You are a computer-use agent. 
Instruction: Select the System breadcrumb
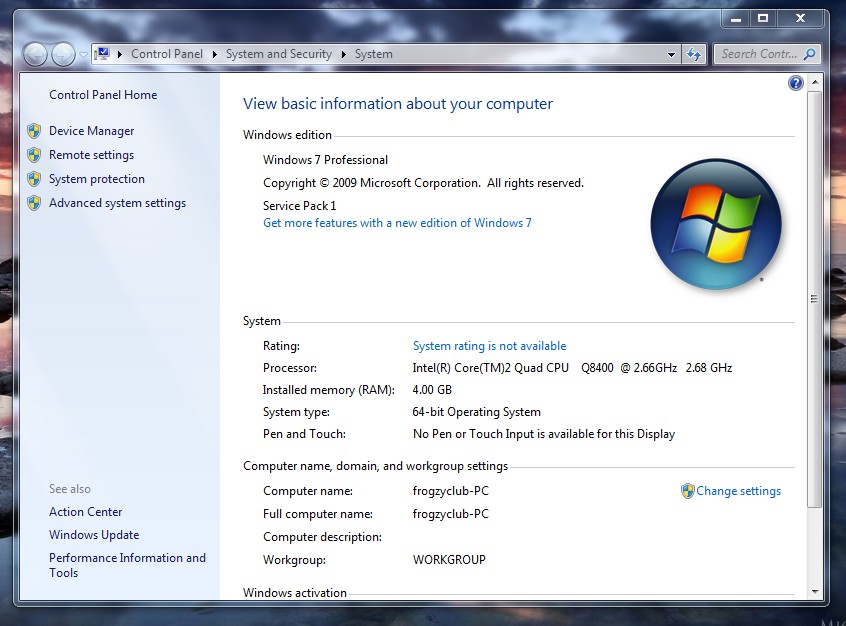tap(373, 54)
